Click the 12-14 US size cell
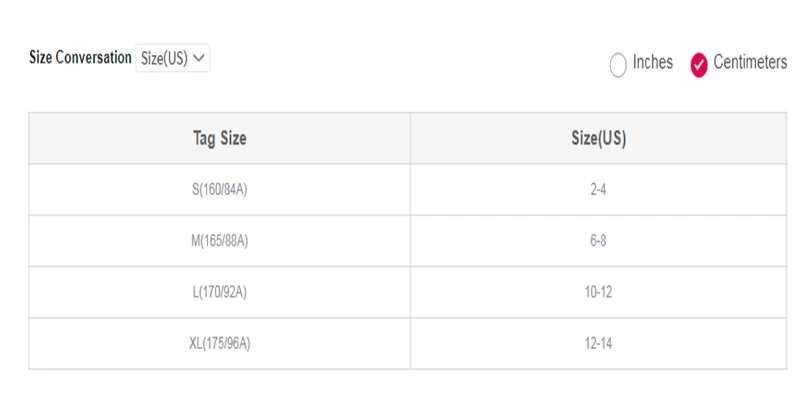800x400 pixels. 598,344
